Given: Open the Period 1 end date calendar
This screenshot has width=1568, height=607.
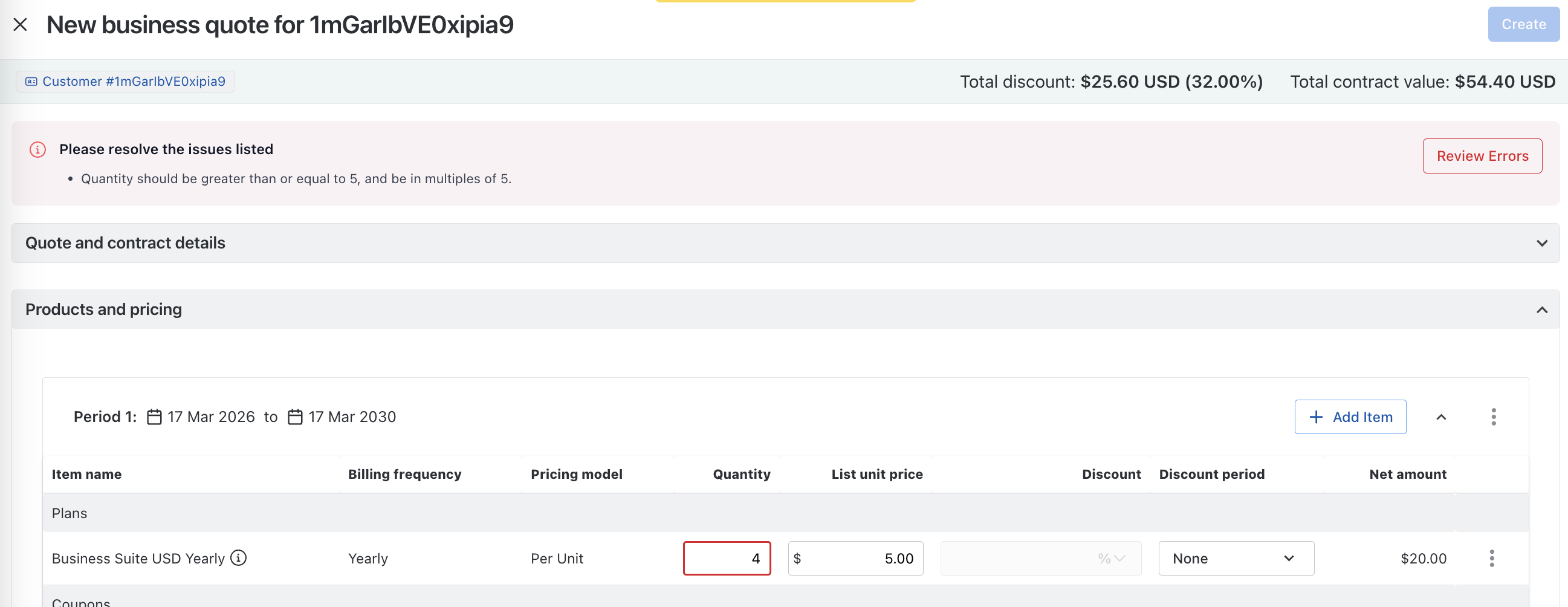Looking at the screenshot, I should (x=294, y=417).
